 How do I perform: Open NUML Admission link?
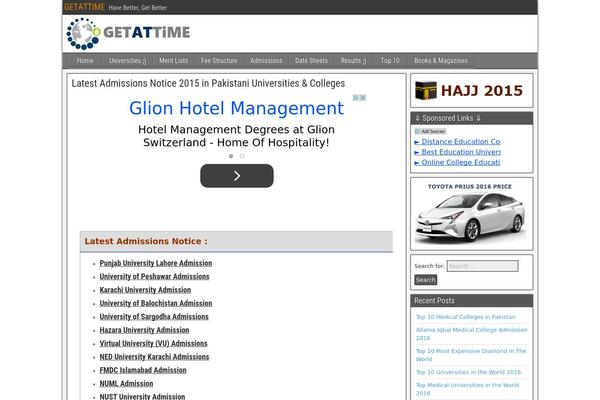coord(126,384)
